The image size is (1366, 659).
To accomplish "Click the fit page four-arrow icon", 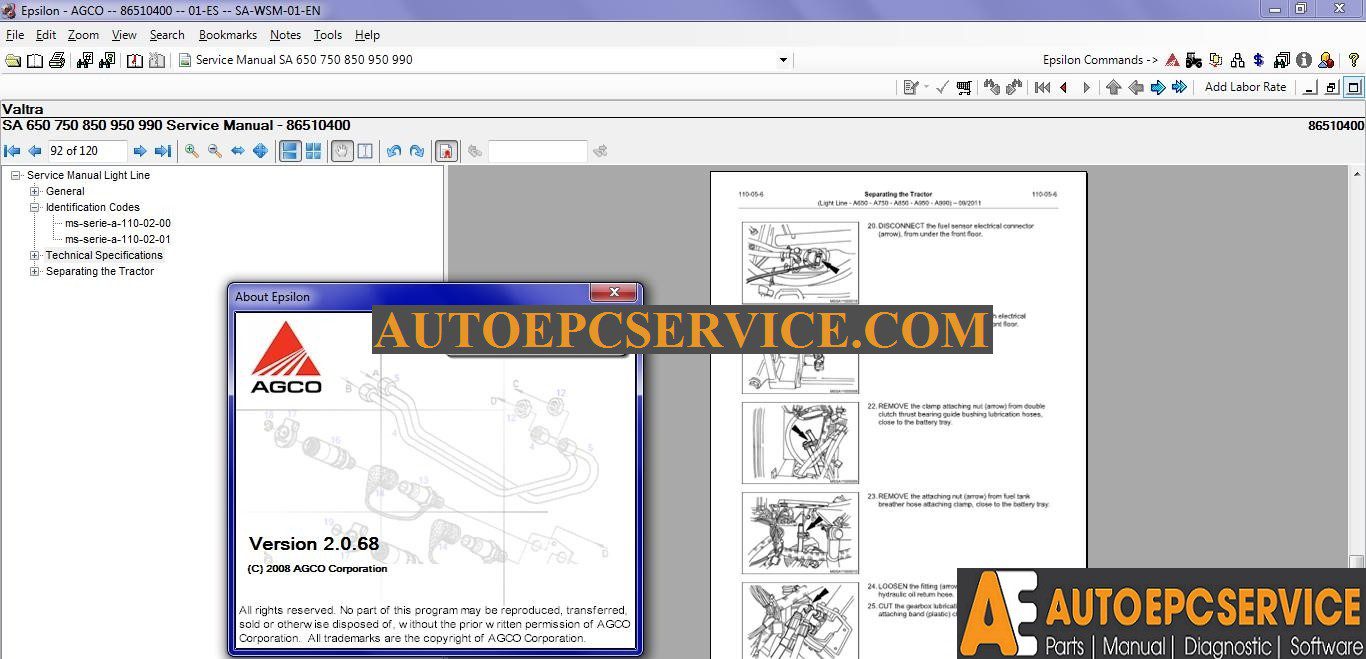I will point(260,151).
